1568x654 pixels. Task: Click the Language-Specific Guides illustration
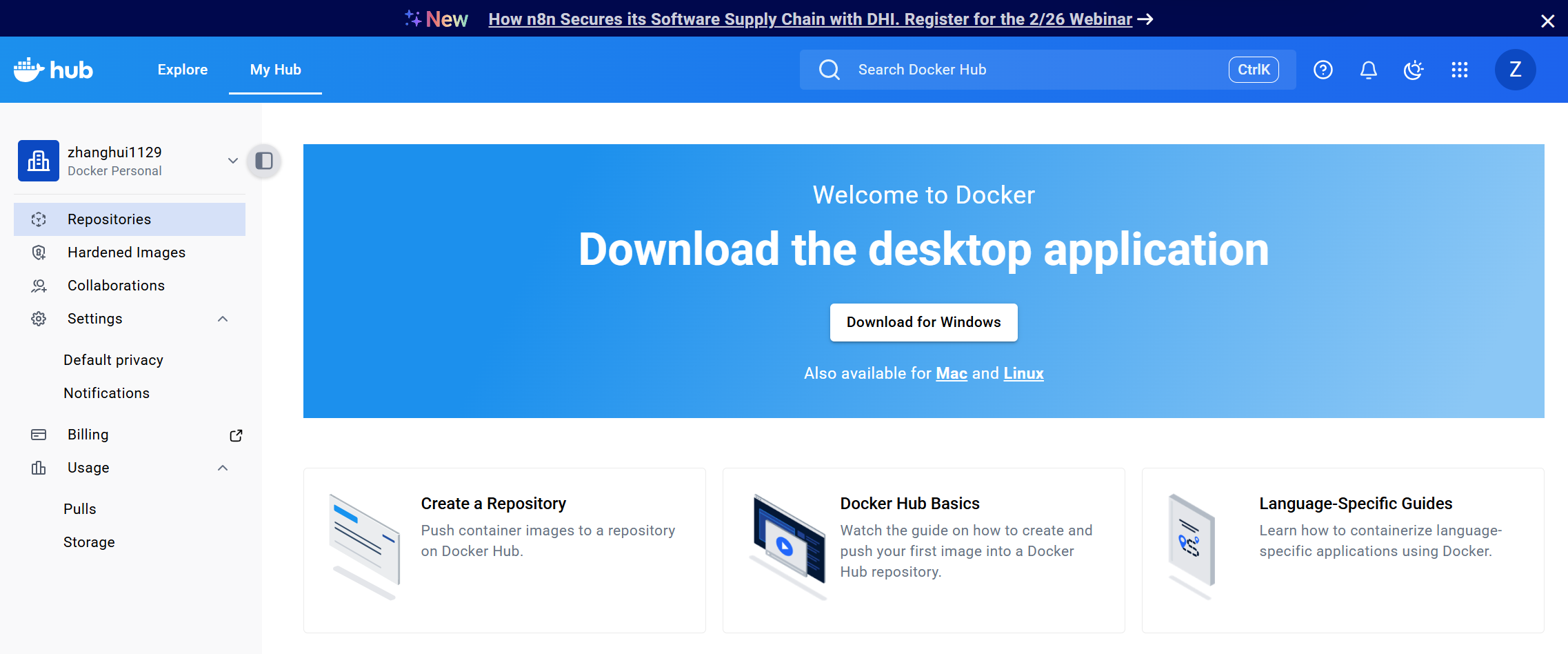click(1192, 547)
